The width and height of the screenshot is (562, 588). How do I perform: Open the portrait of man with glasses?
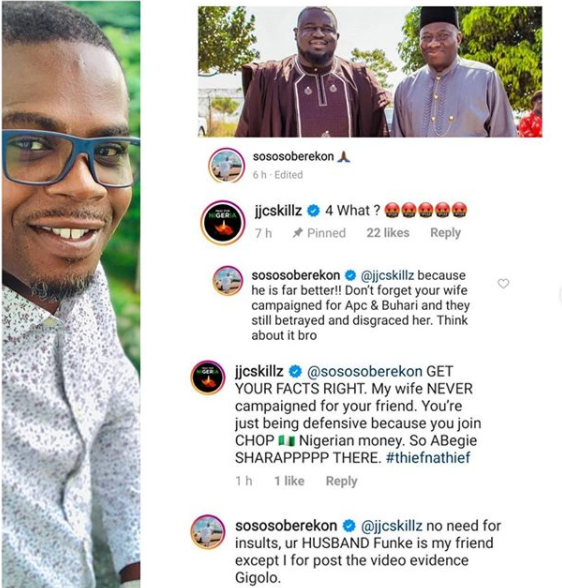71,294
